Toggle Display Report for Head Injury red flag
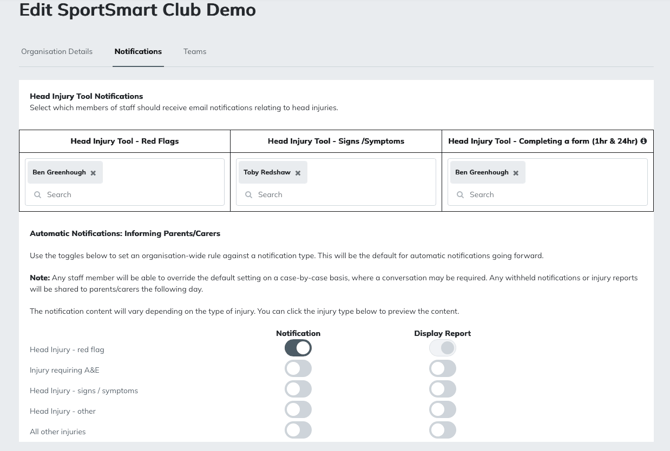Image resolution: width=670 pixels, height=451 pixels. pos(442,348)
